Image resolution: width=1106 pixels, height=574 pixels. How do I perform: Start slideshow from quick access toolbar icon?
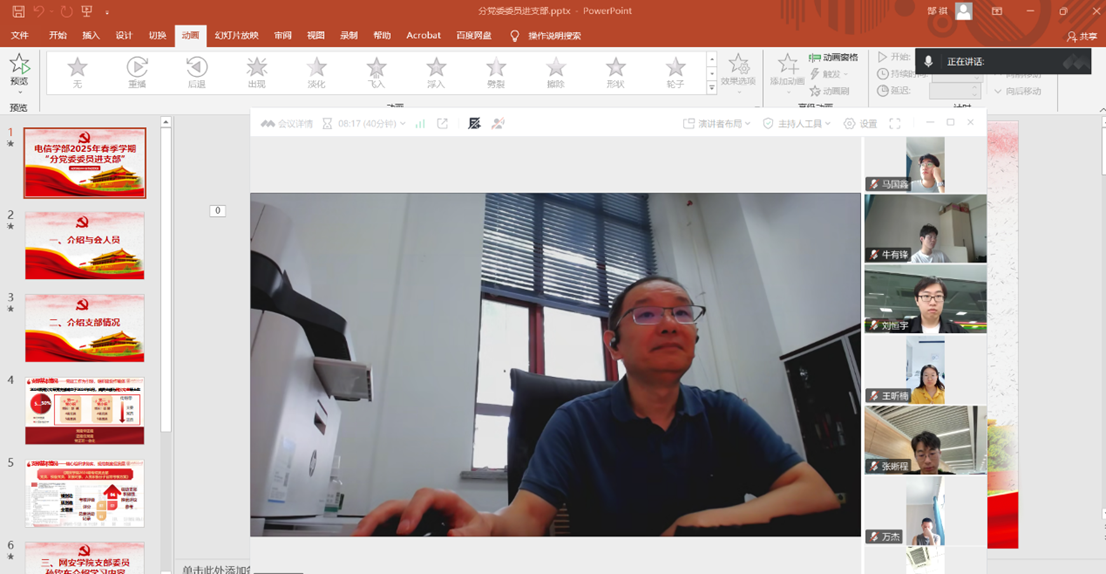87,11
